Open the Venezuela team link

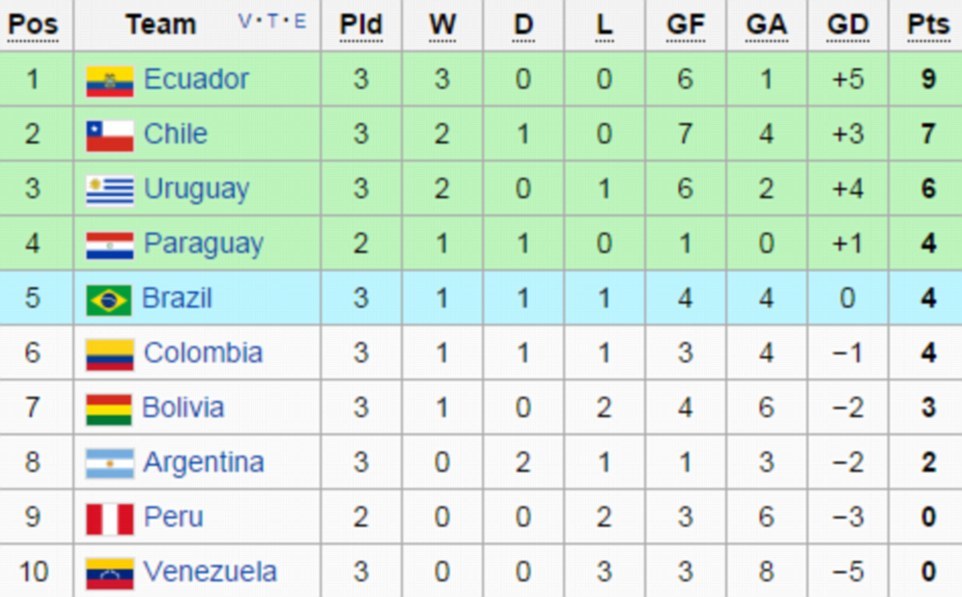210,572
